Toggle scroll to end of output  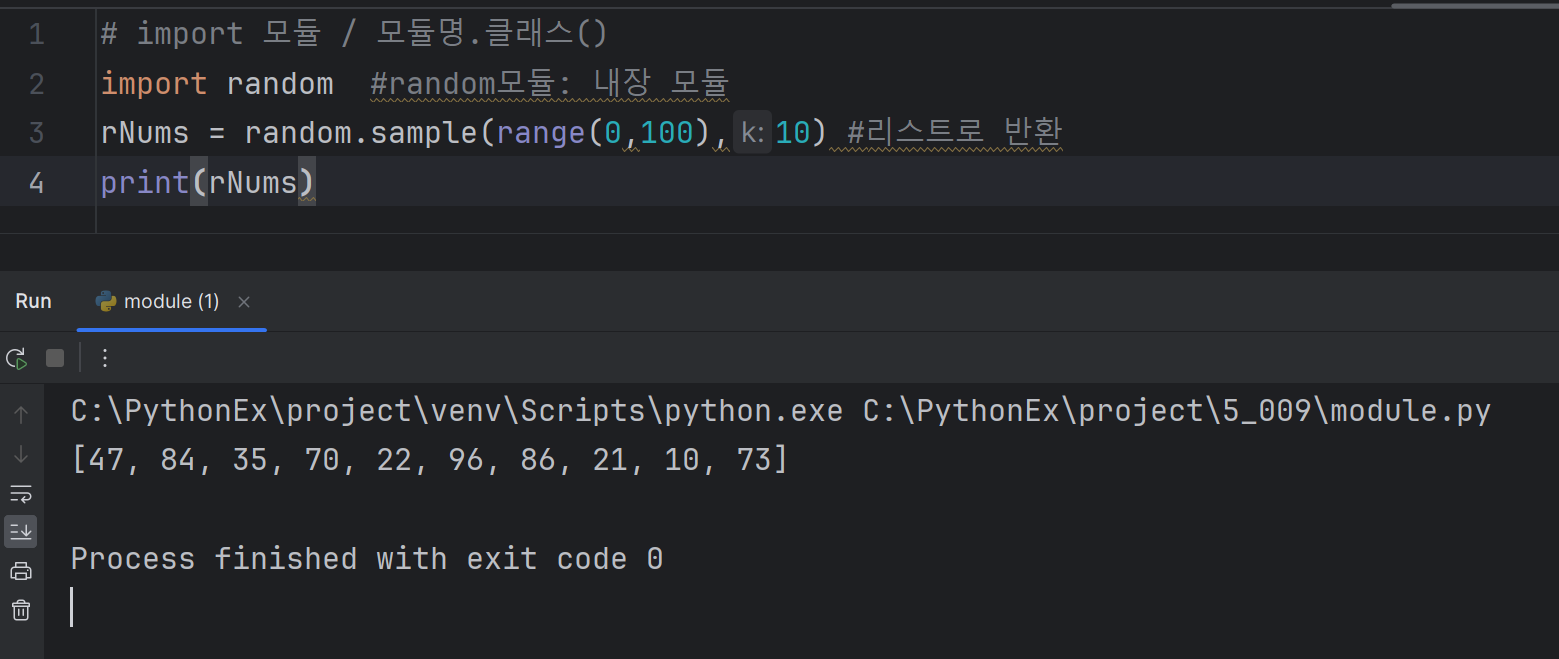(21, 532)
